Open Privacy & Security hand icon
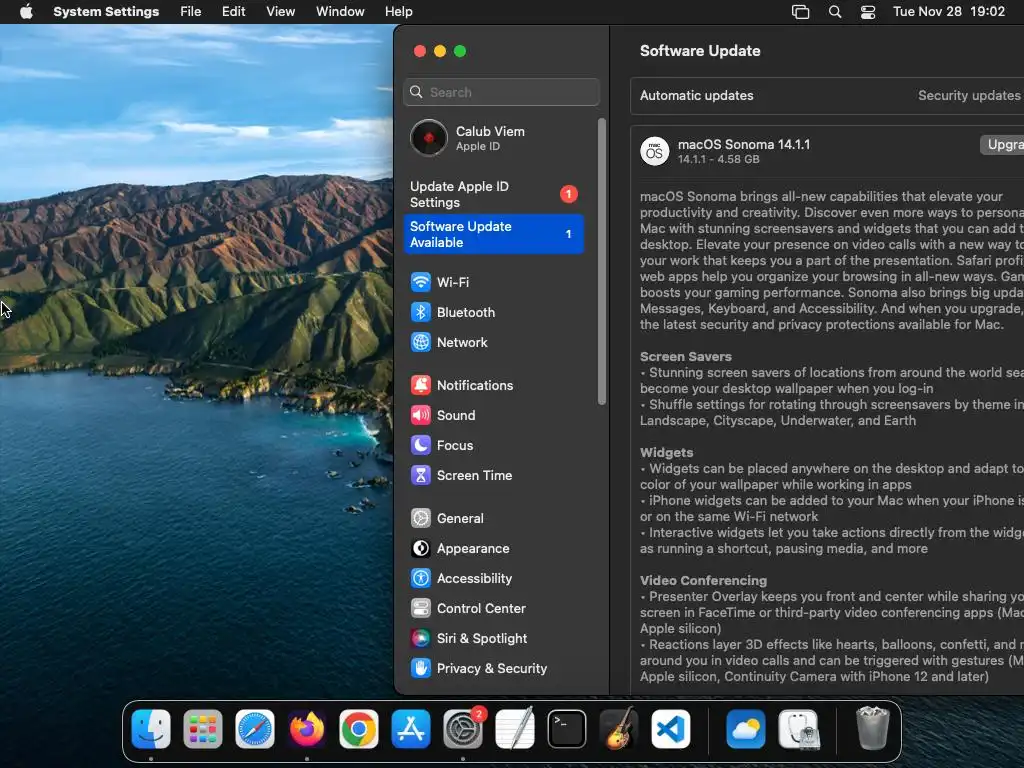Viewport: 1024px width, 768px height. 421,669
